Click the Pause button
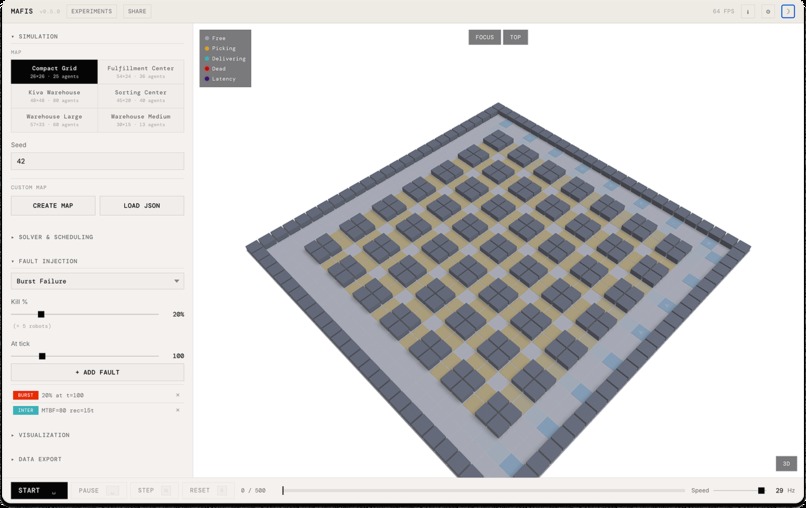This screenshot has width=806, height=508. [98, 491]
